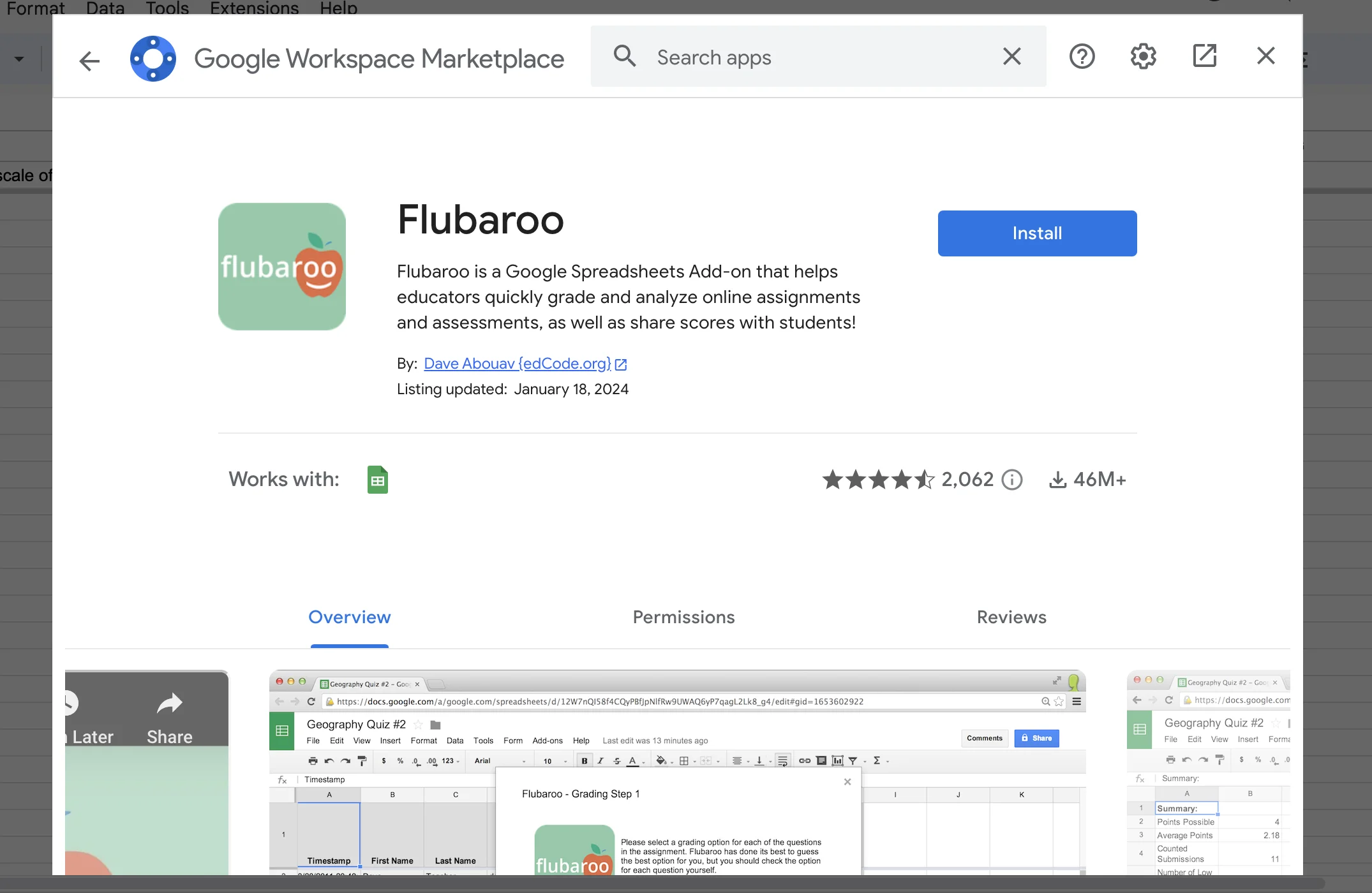Open the Summary screenshot thumbnail on right
Screen dimensions: 1372x893
[x=1208, y=772]
